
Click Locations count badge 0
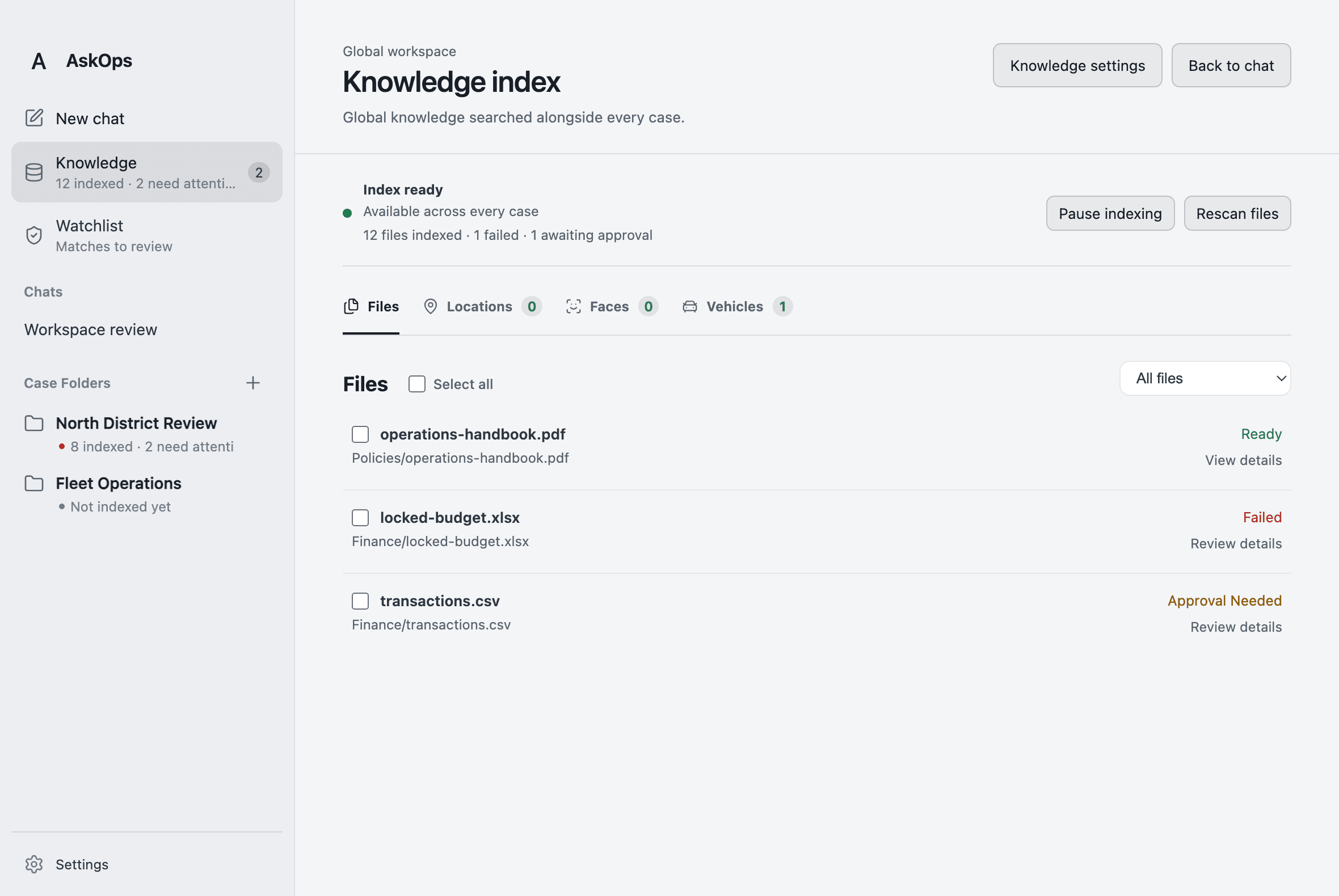coord(532,306)
